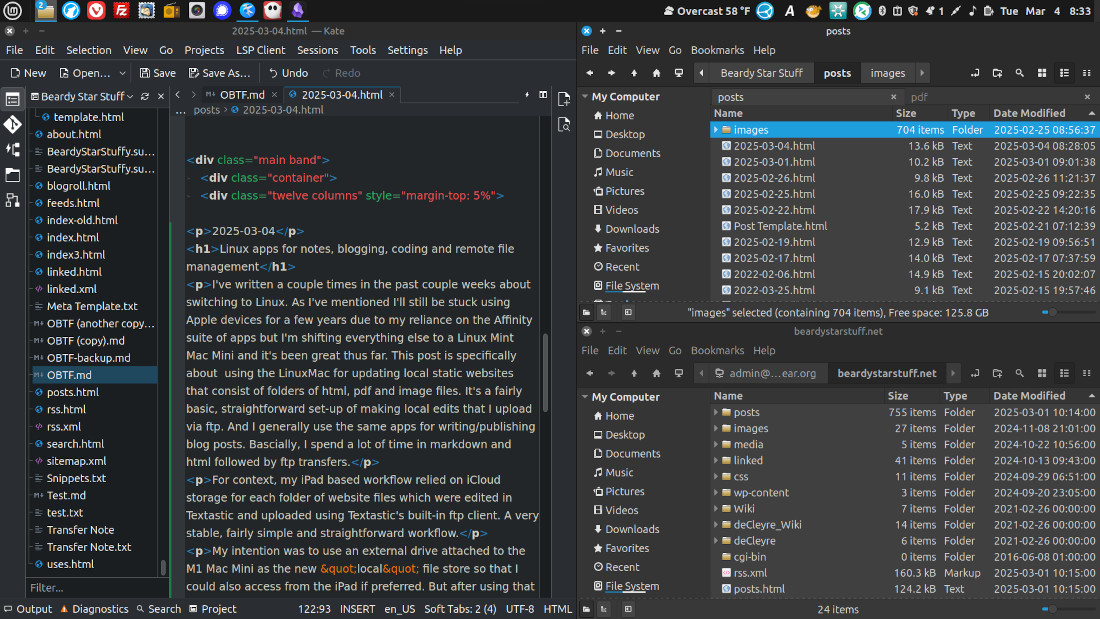Image resolution: width=1100 pixels, height=619 pixels.
Task: Toggle the Output panel in Kate's status bar
Action: coord(27,609)
